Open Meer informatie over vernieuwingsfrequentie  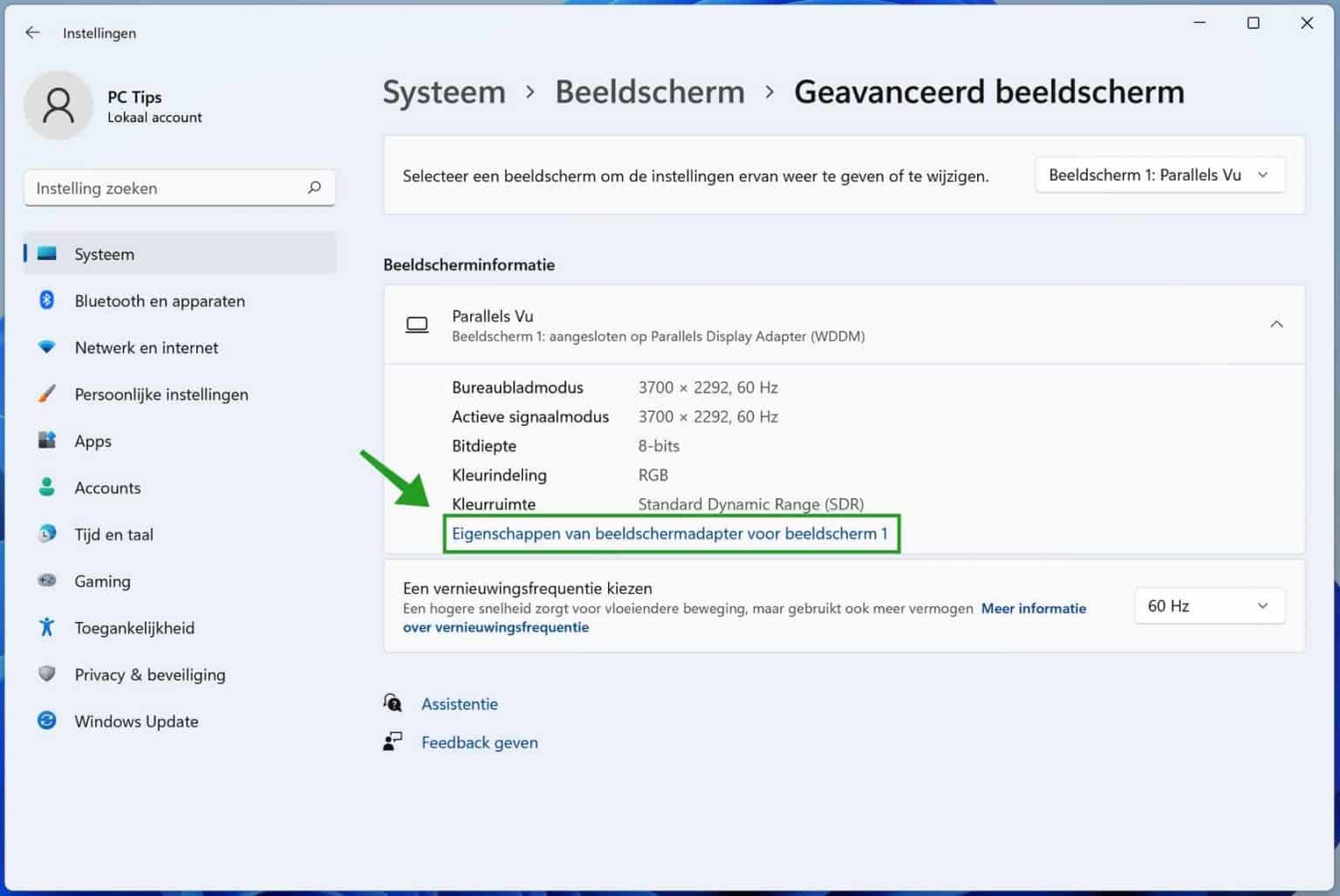coord(1033,608)
